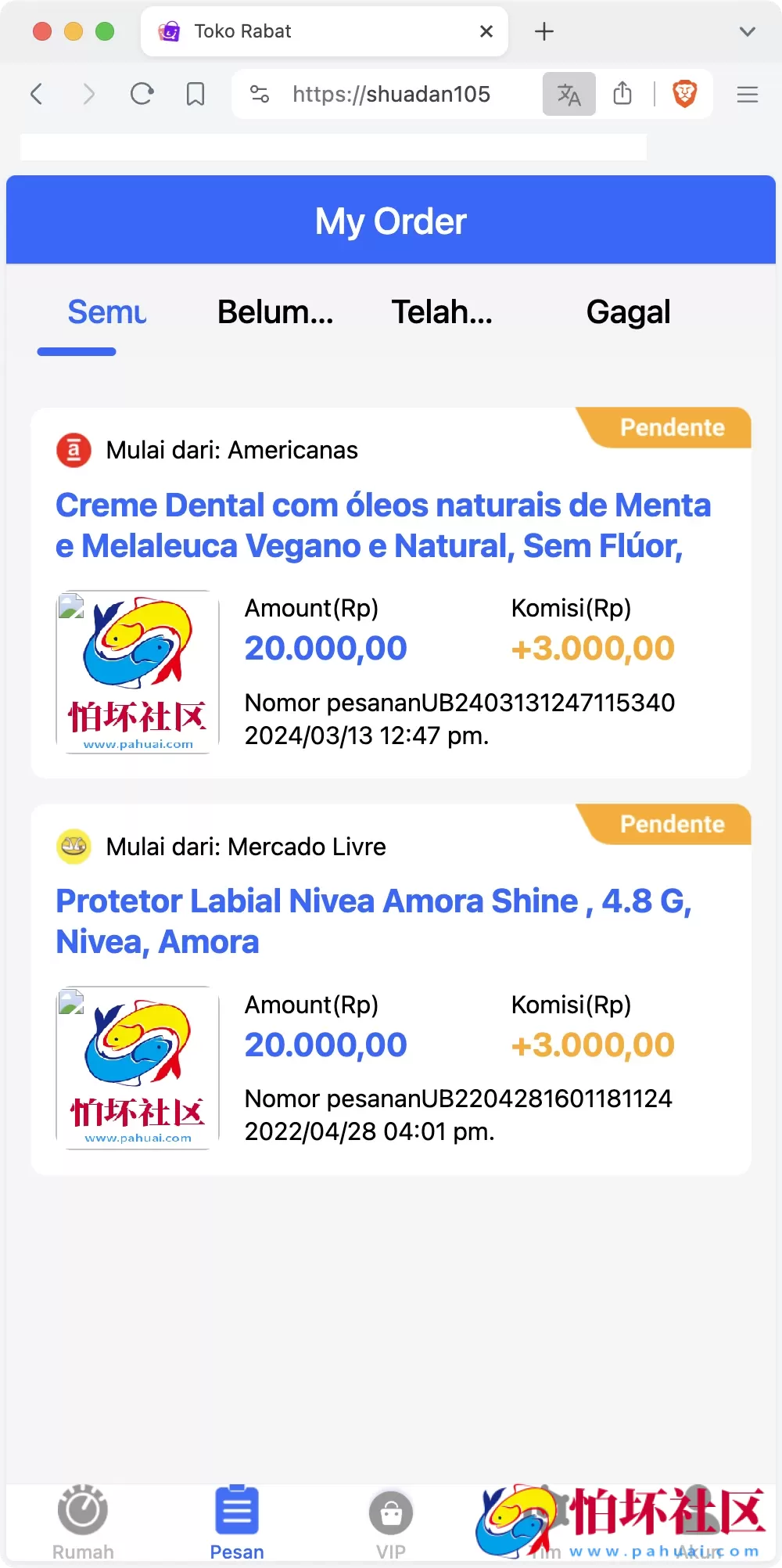The width and height of the screenshot is (782, 1568).
Task: Open a new browser tab with plus
Action: point(544,31)
